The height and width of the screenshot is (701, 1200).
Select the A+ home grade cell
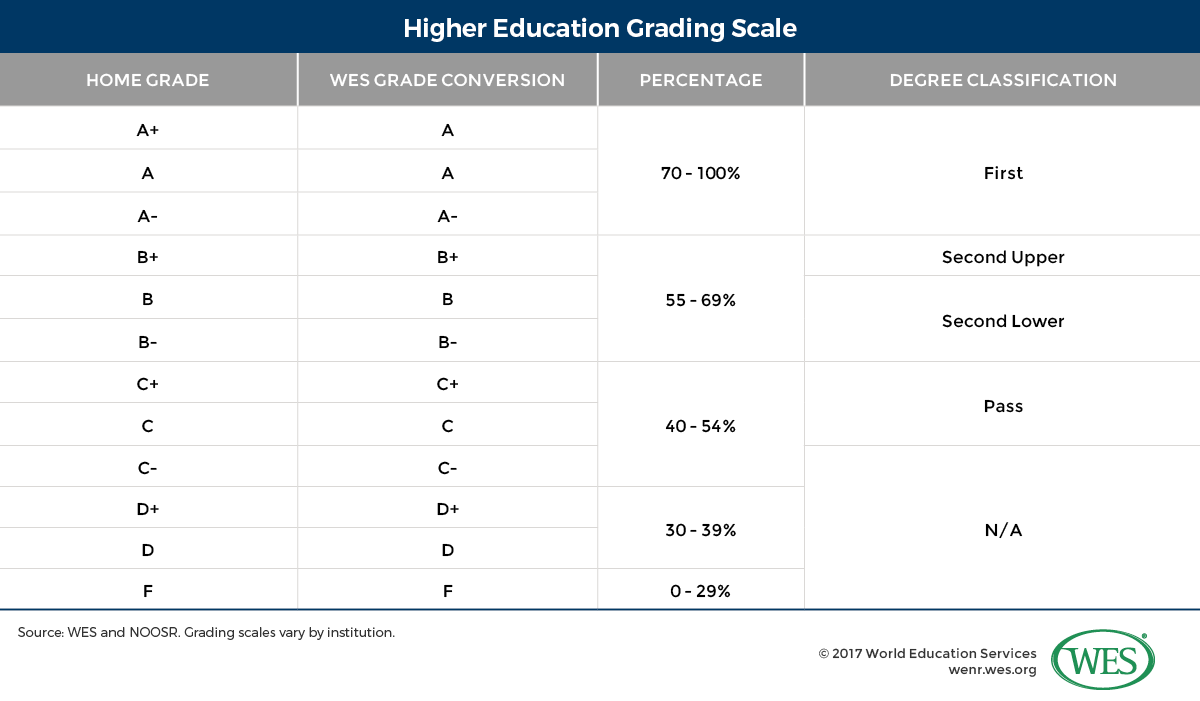point(148,128)
